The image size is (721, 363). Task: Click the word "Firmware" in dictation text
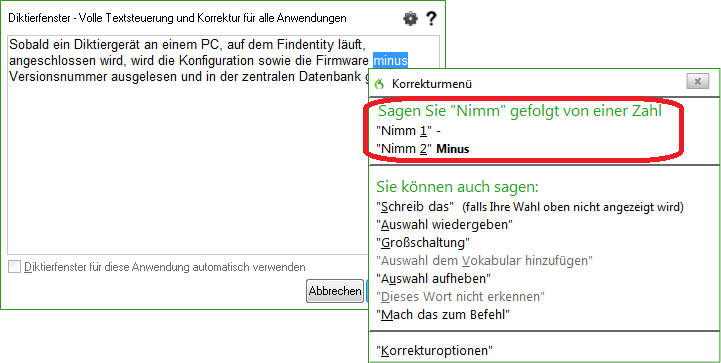pyautogui.click(x=344, y=60)
